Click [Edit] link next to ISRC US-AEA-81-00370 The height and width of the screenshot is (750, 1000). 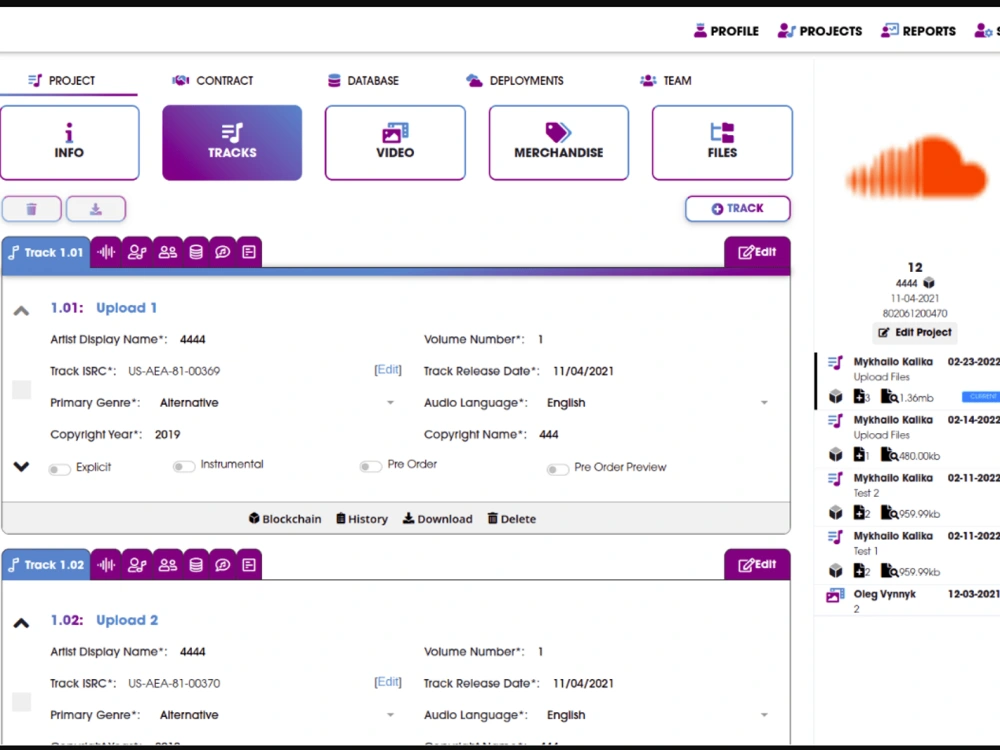[x=388, y=682]
